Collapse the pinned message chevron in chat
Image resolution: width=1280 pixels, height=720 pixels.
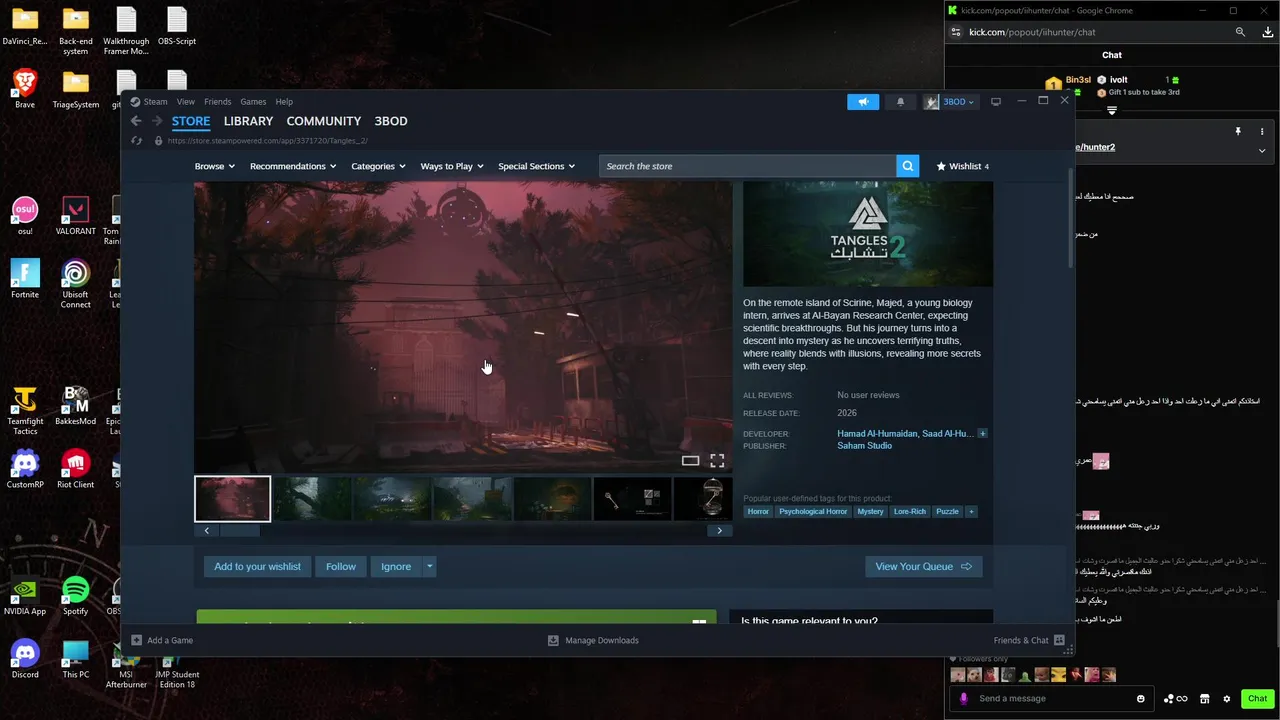(1262, 151)
